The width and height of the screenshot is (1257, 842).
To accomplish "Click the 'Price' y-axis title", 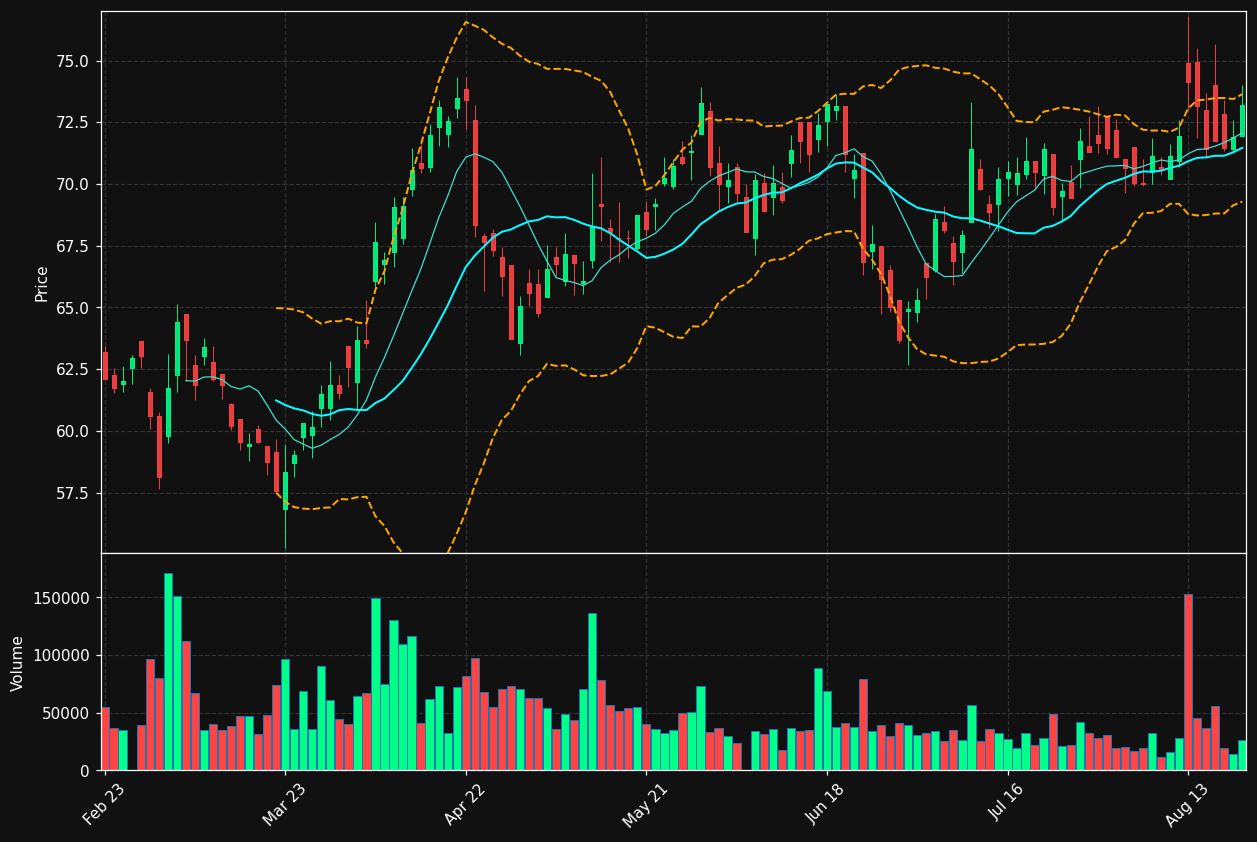I will coord(42,283).
